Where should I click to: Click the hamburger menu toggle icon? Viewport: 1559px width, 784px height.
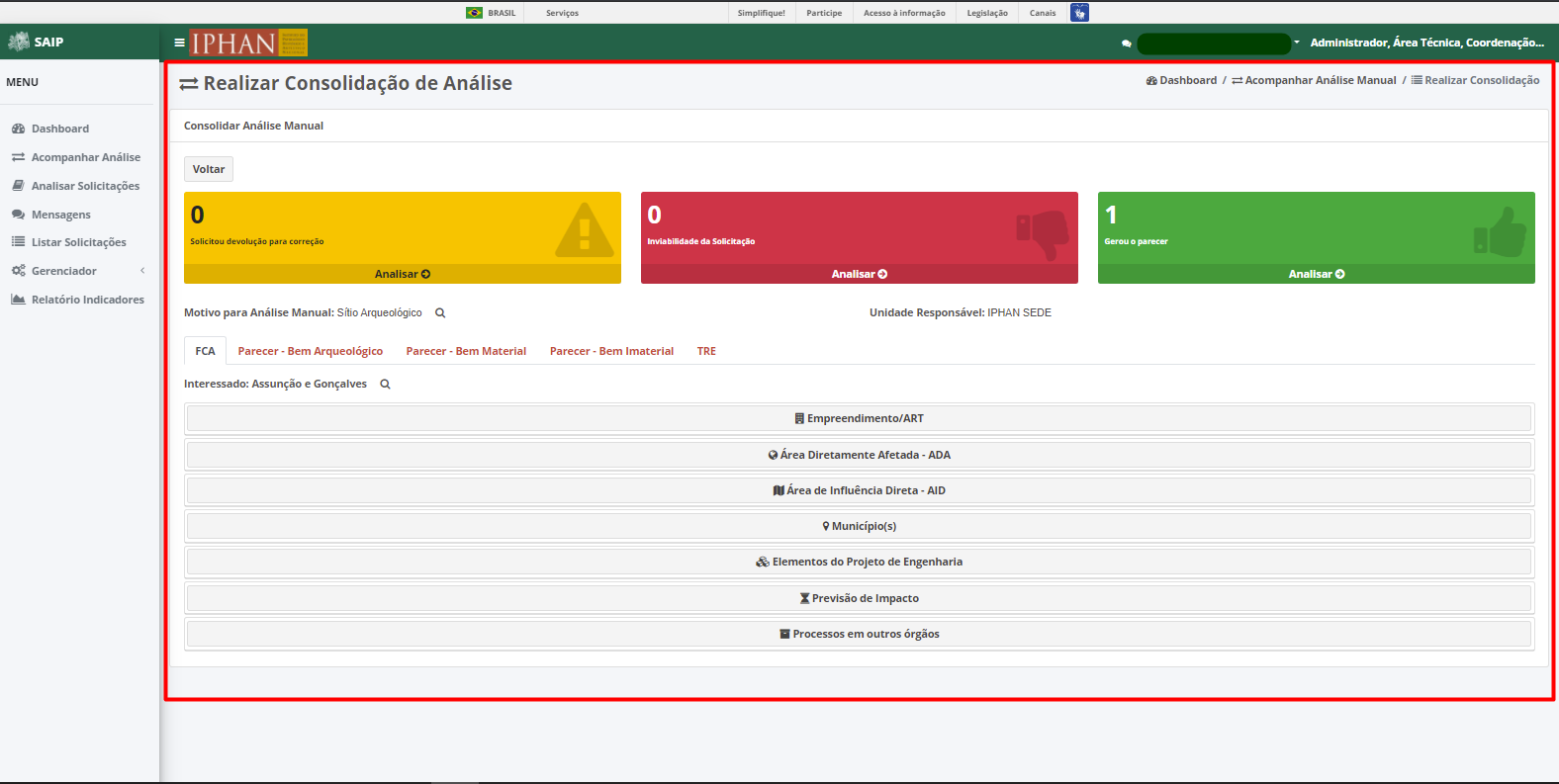[x=179, y=43]
